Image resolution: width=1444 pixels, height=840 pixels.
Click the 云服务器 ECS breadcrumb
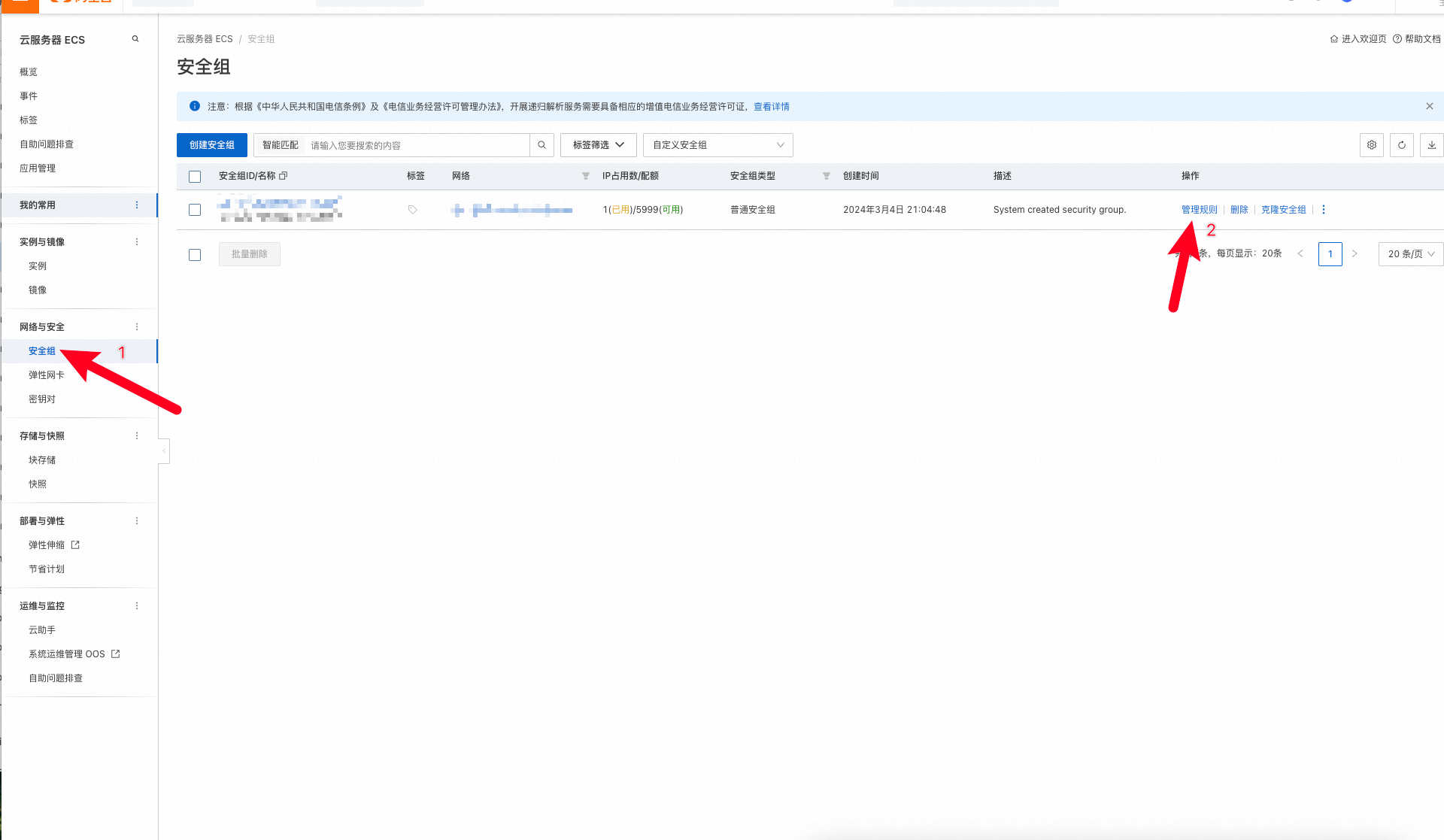tap(205, 39)
